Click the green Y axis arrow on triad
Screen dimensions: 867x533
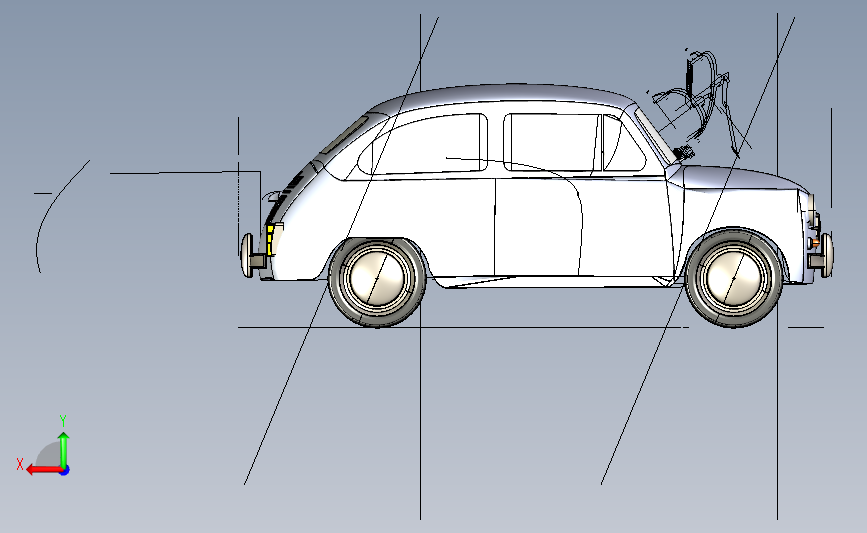pos(64,451)
